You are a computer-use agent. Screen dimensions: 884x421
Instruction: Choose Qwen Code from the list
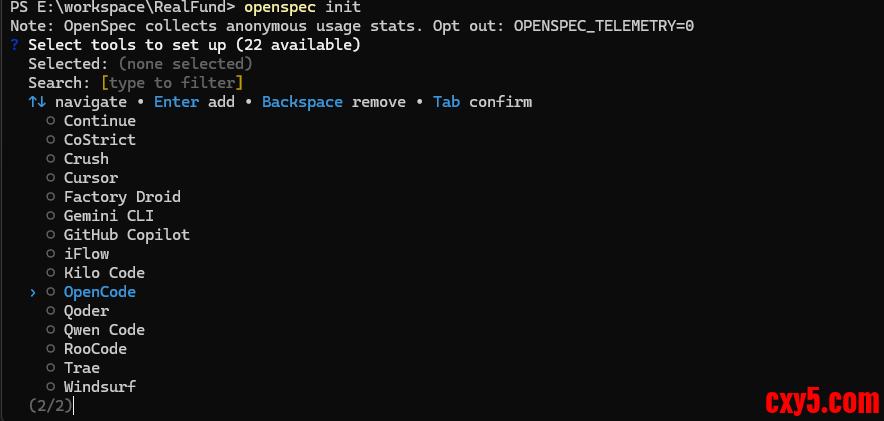coord(104,330)
